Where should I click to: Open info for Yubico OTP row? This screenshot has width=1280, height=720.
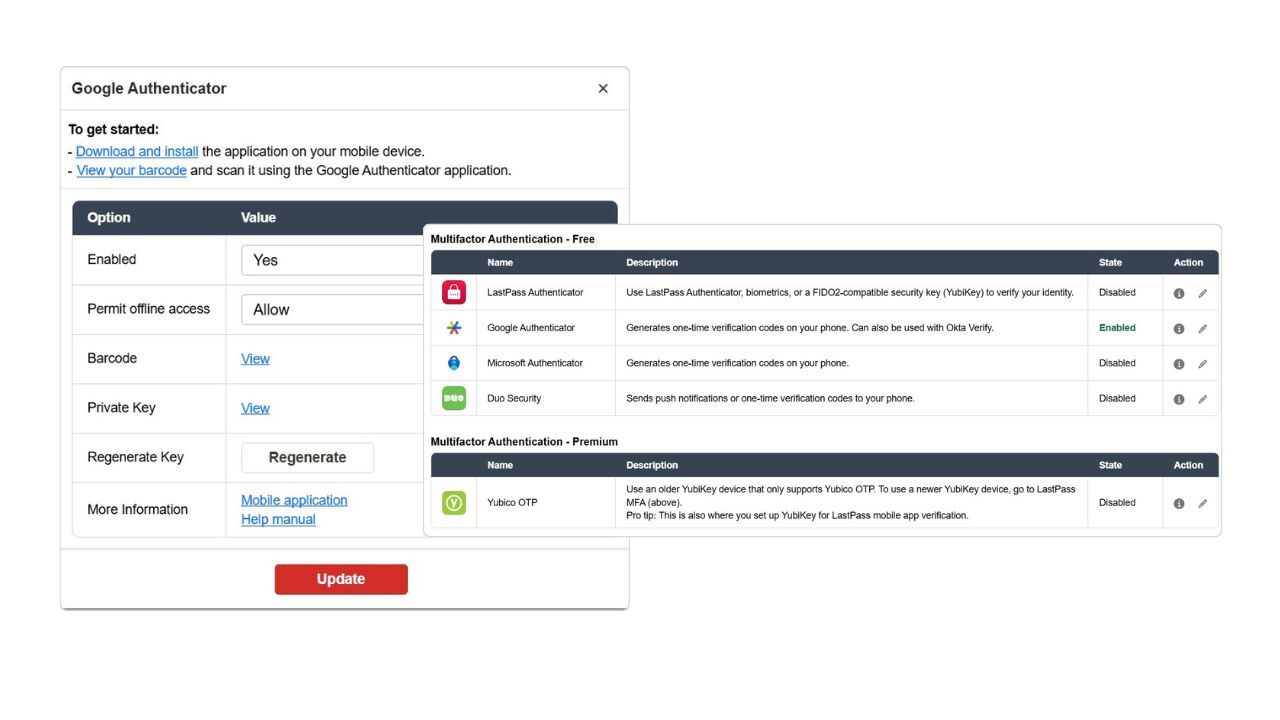pyautogui.click(x=1179, y=503)
